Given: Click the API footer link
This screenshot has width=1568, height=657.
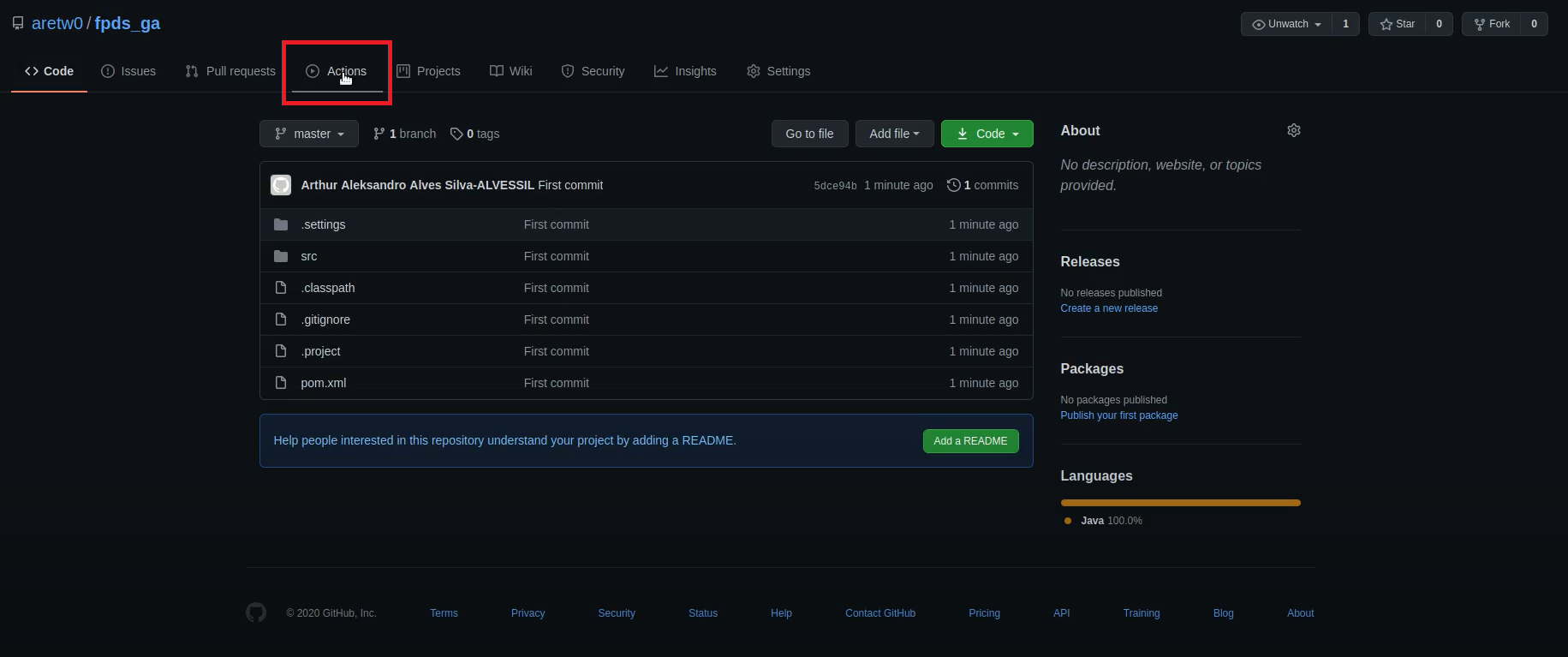Looking at the screenshot, I should coord(1062,613).
